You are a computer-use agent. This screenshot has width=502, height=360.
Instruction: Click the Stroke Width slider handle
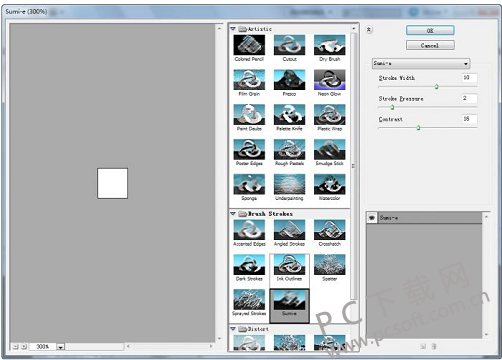pyautogui.click(x=436, y=87)
